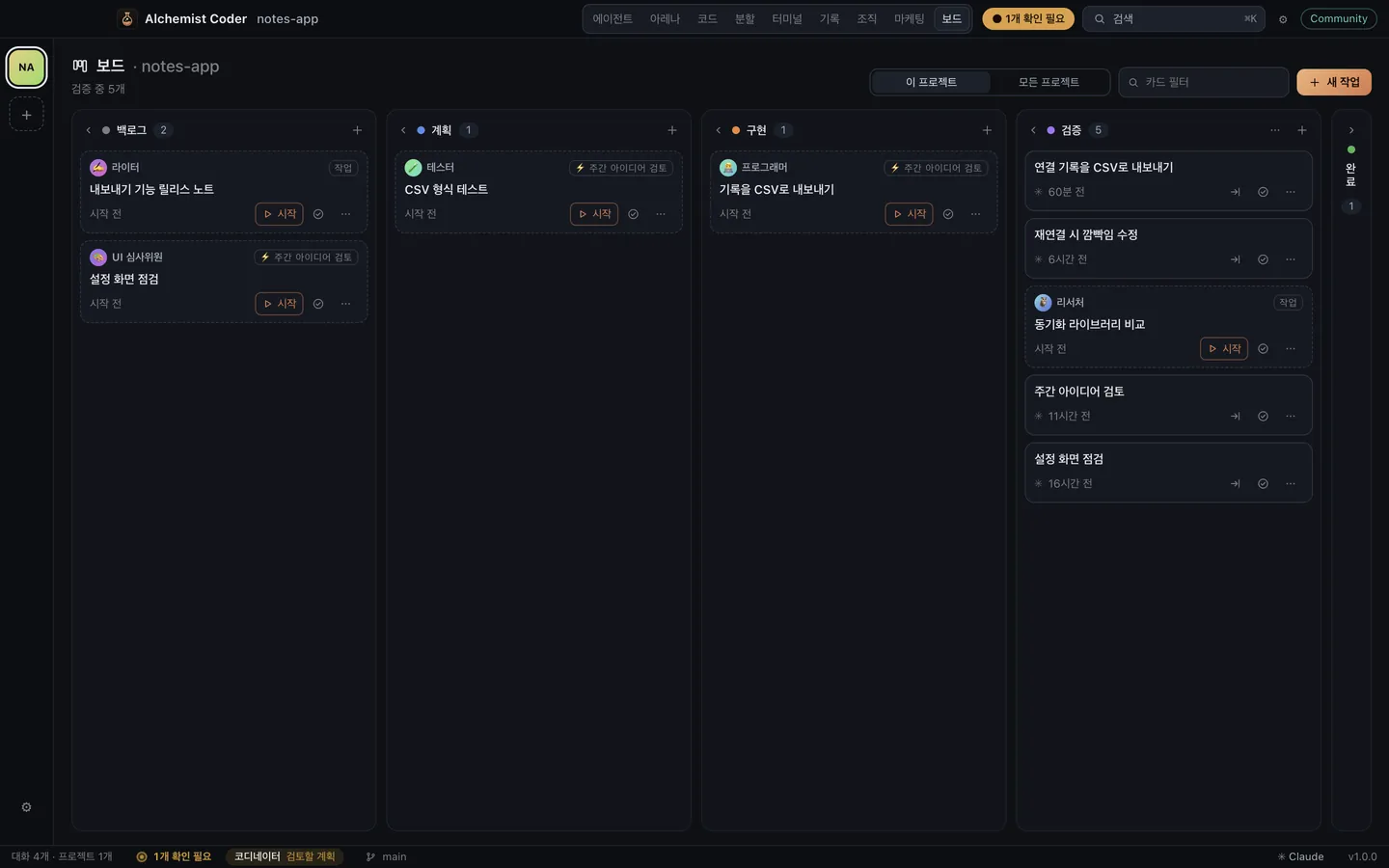Mark 재연결 시 깜빡임 수정 card complete
1389x868 pixels.
tap(1263, 259)
